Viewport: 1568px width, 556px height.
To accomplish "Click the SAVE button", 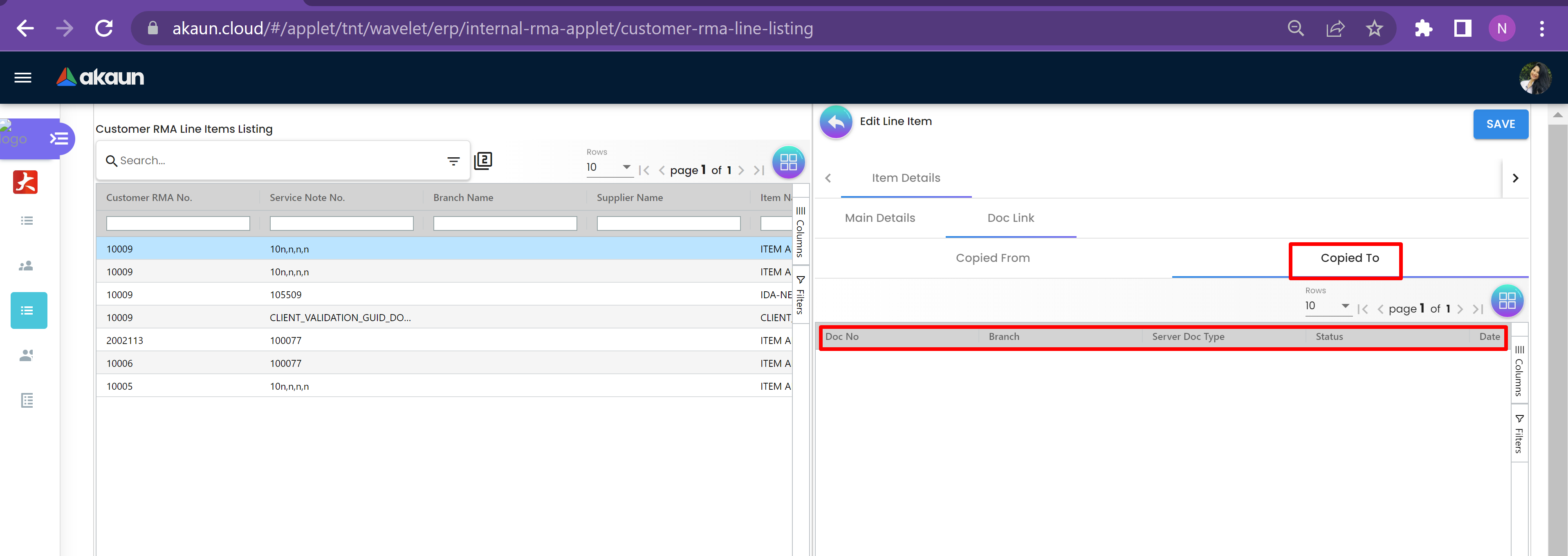I will [1500, 124].
